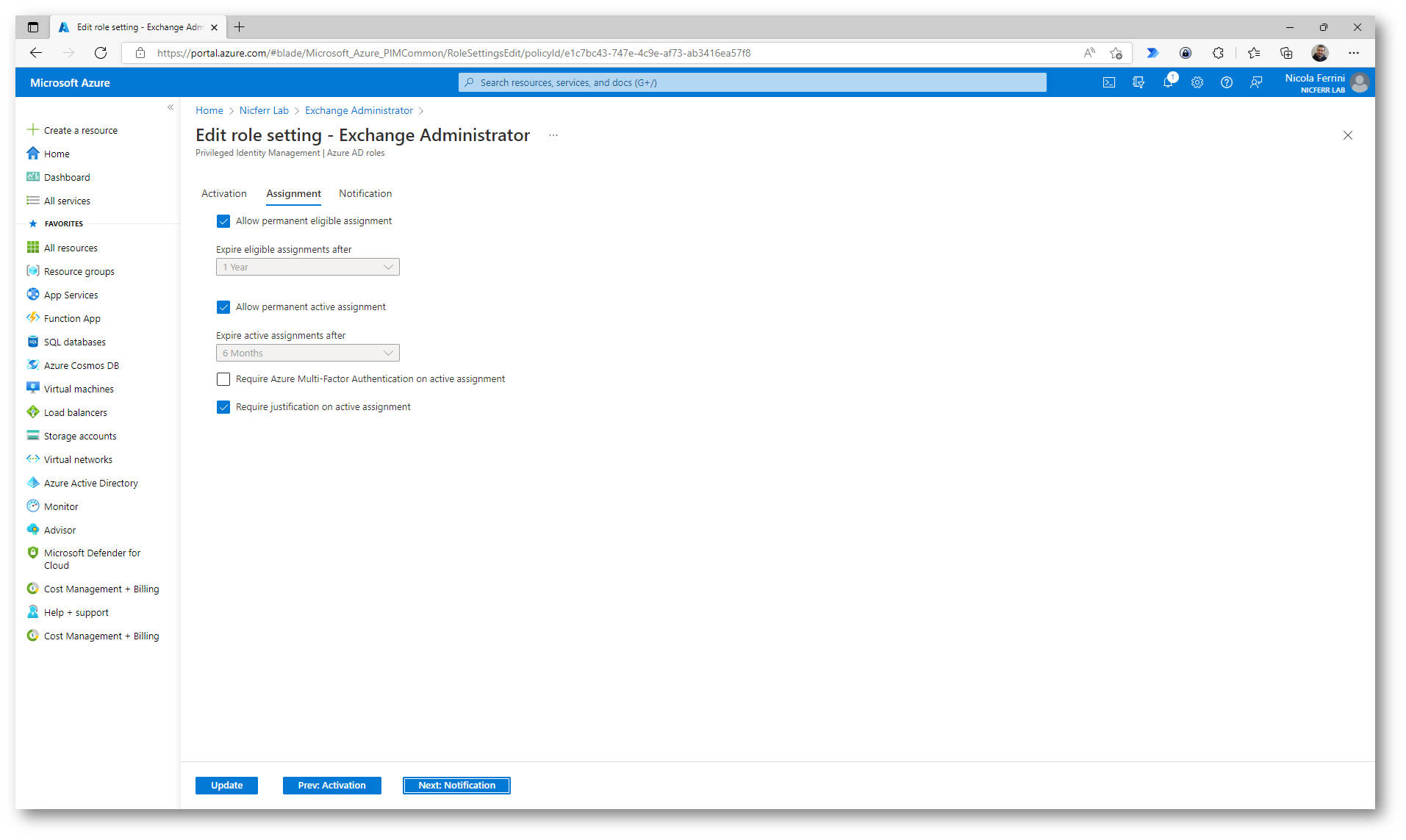Refresh the browser page
The width and height of the screenshot is (1406, 840).
[101, 53]
